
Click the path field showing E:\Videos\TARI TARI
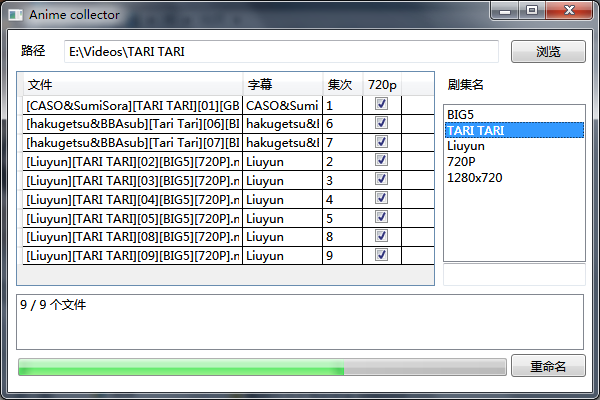coord(281,52)
